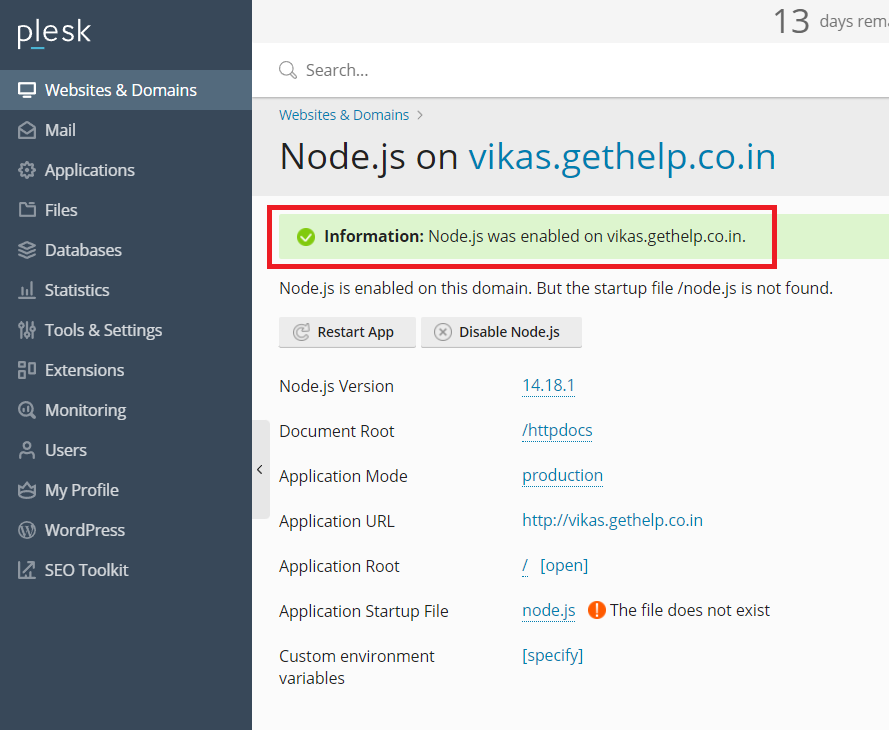Click the WordPress logo icon
889x730 pixels.
coord(27,530)
